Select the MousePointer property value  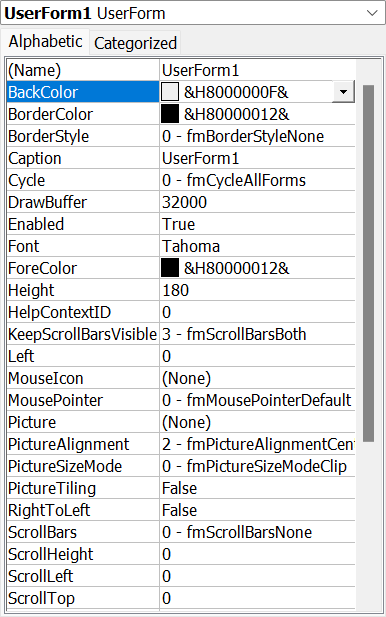click(x=257, y=400)
